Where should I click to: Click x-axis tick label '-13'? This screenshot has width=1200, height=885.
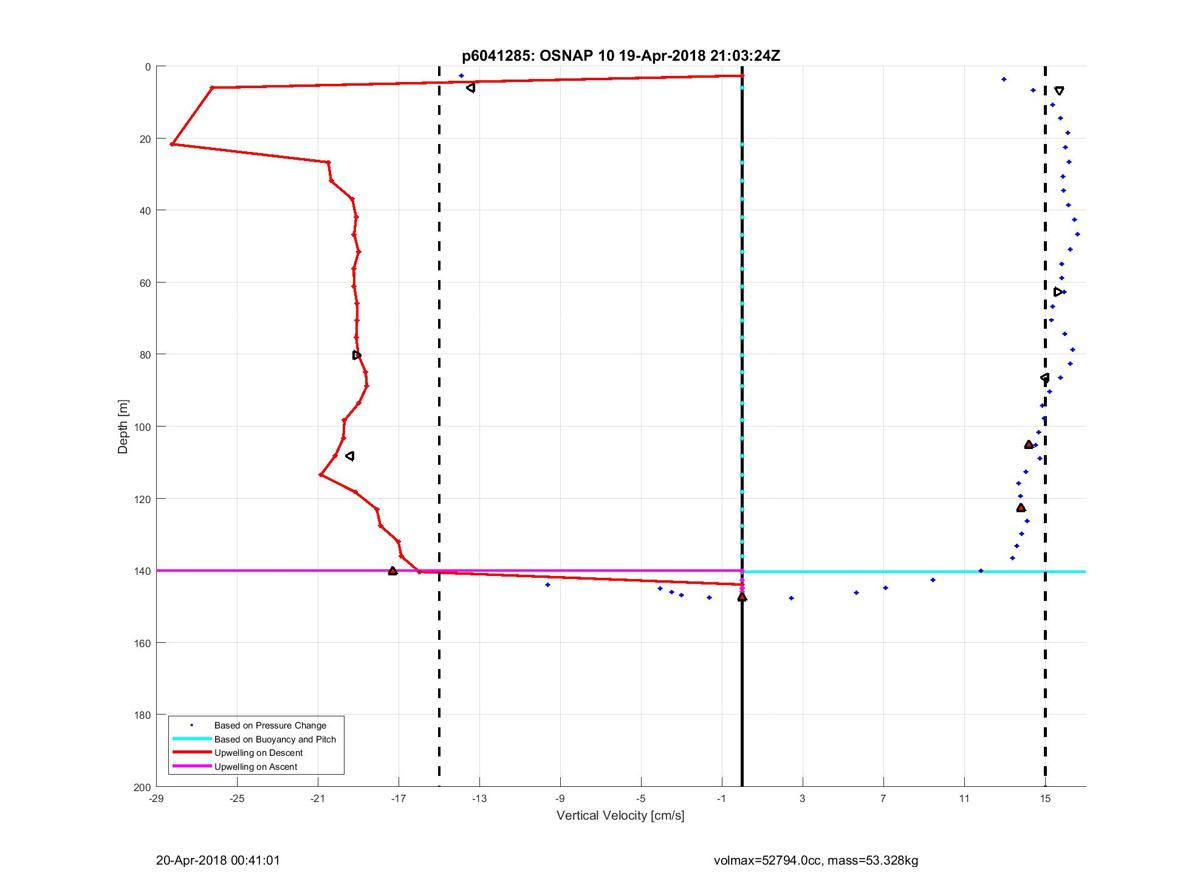point(479,799)
